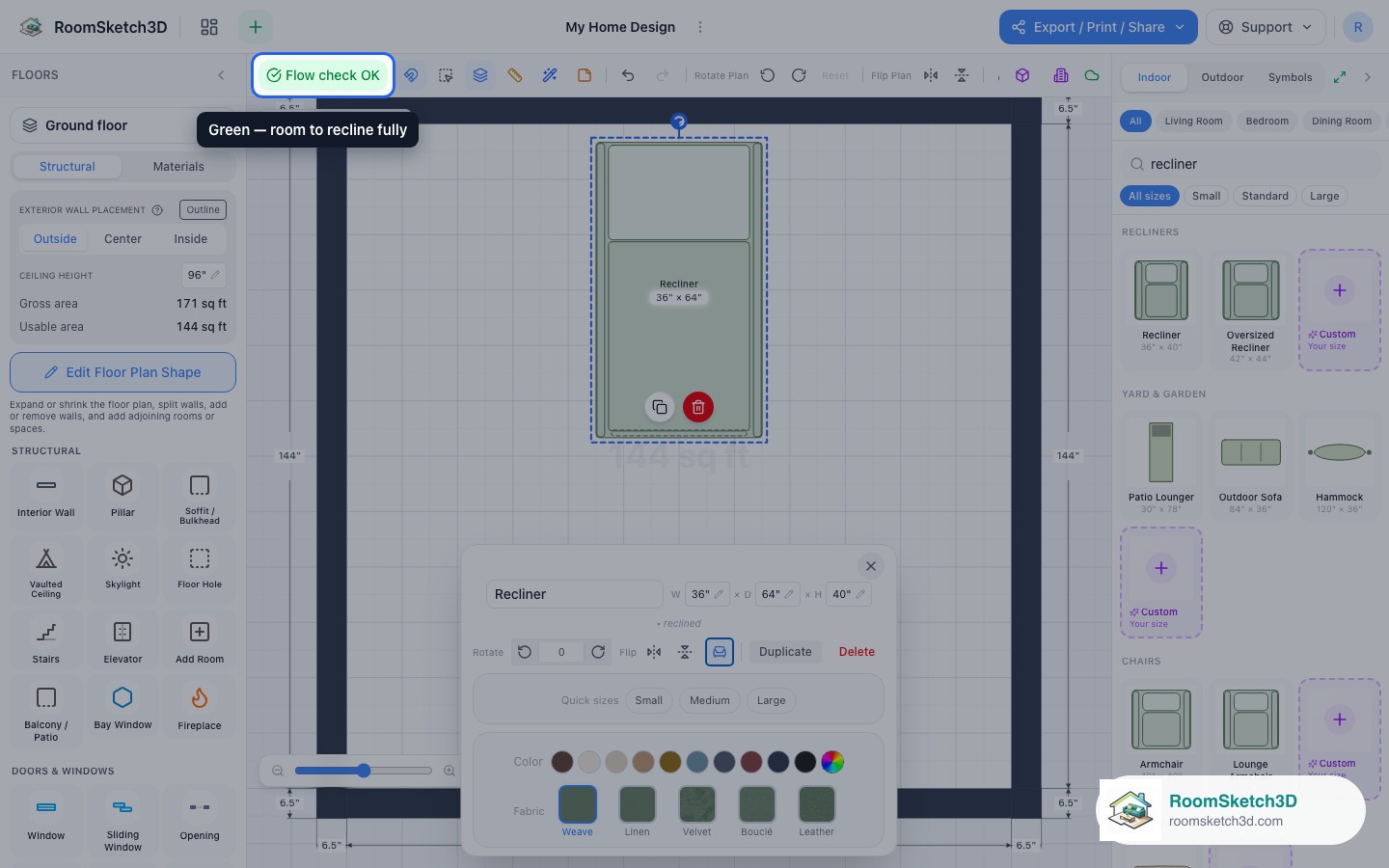Copy recliner using canvas duplicate icon
1389x868 pixels.
coord(660,407)
